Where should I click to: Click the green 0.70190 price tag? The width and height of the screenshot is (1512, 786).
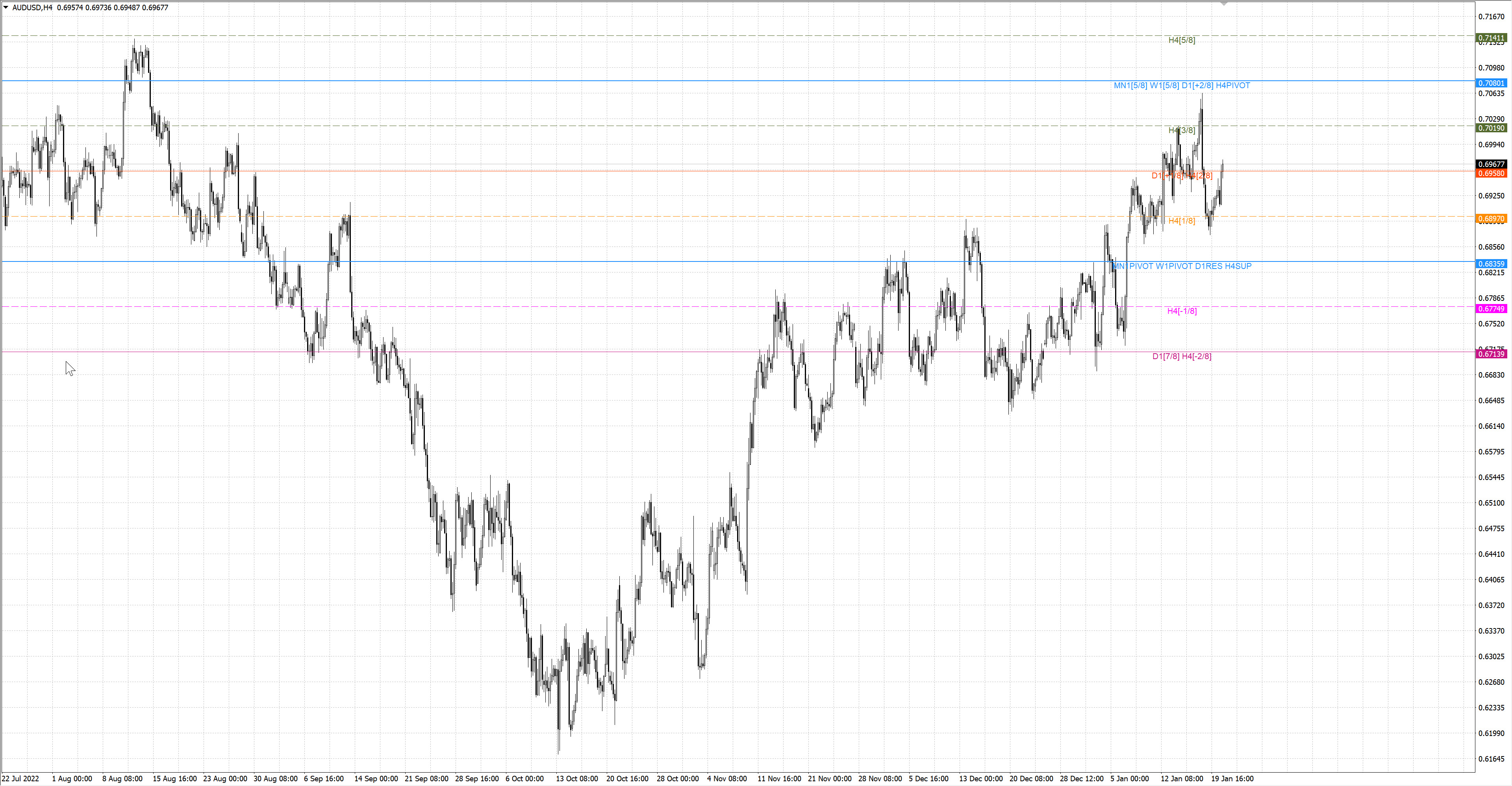[1491, 128]
